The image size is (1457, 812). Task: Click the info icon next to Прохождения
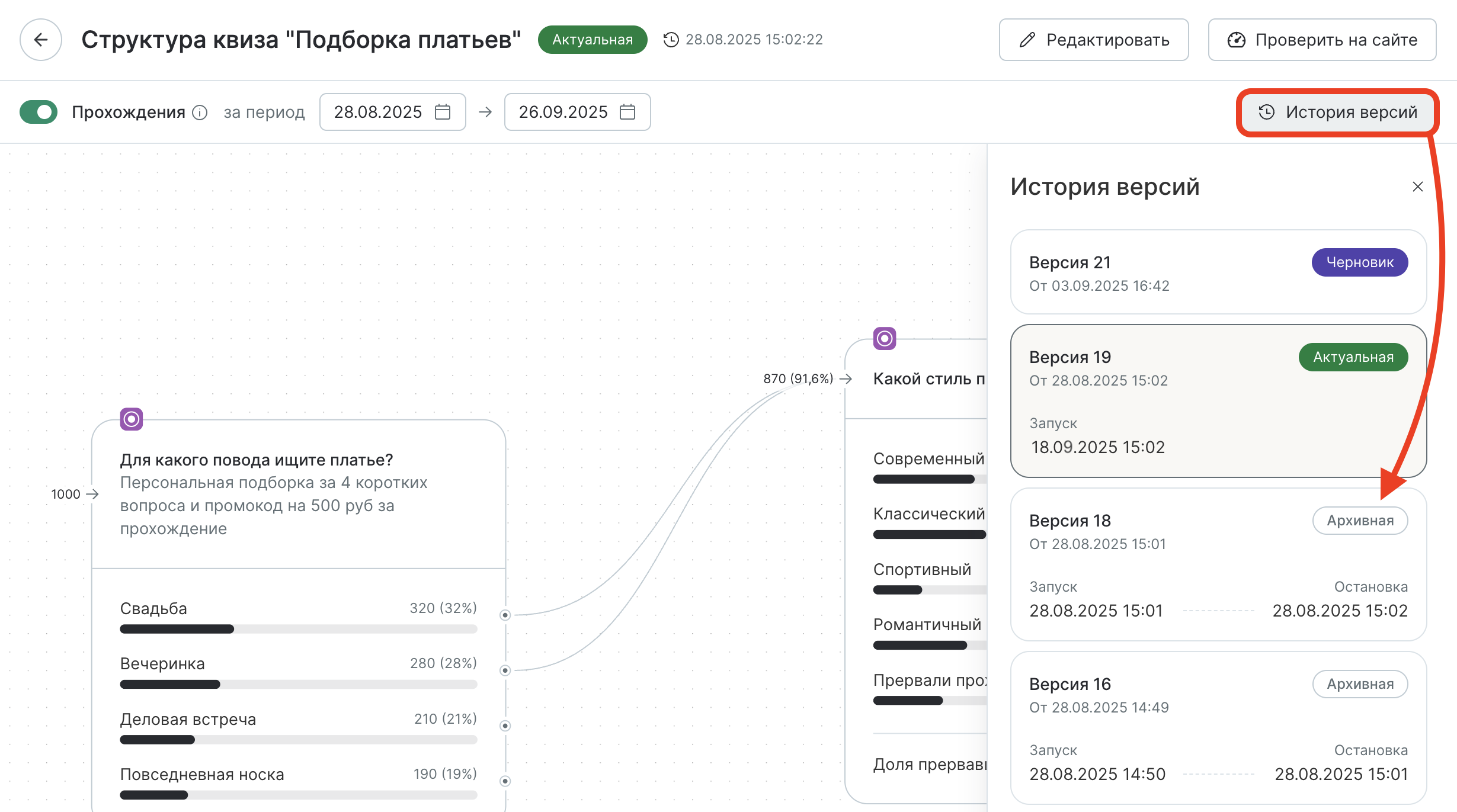click(x=200, y=113)
